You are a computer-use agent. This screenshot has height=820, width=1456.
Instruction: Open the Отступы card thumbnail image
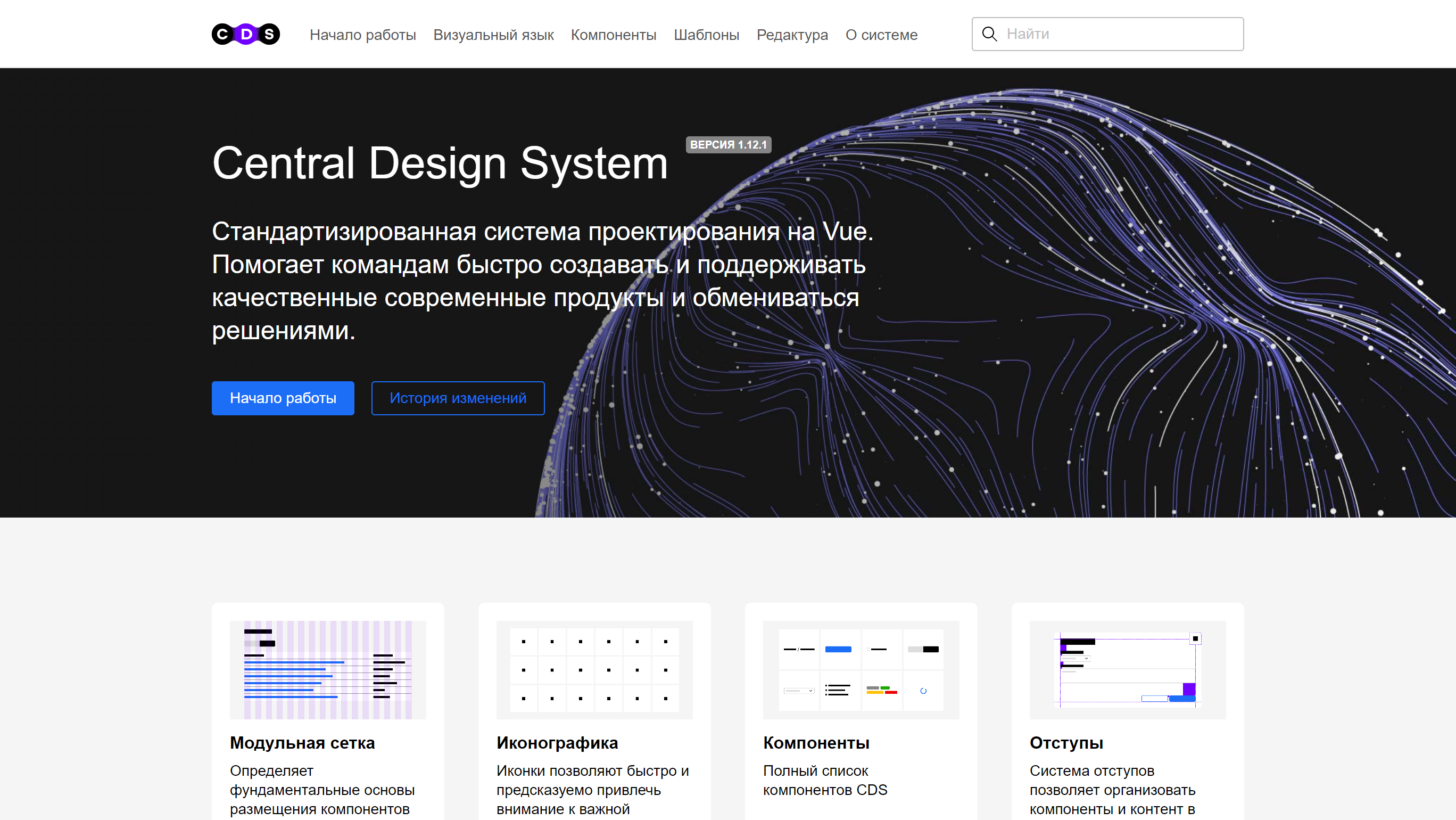(1127, 669)
